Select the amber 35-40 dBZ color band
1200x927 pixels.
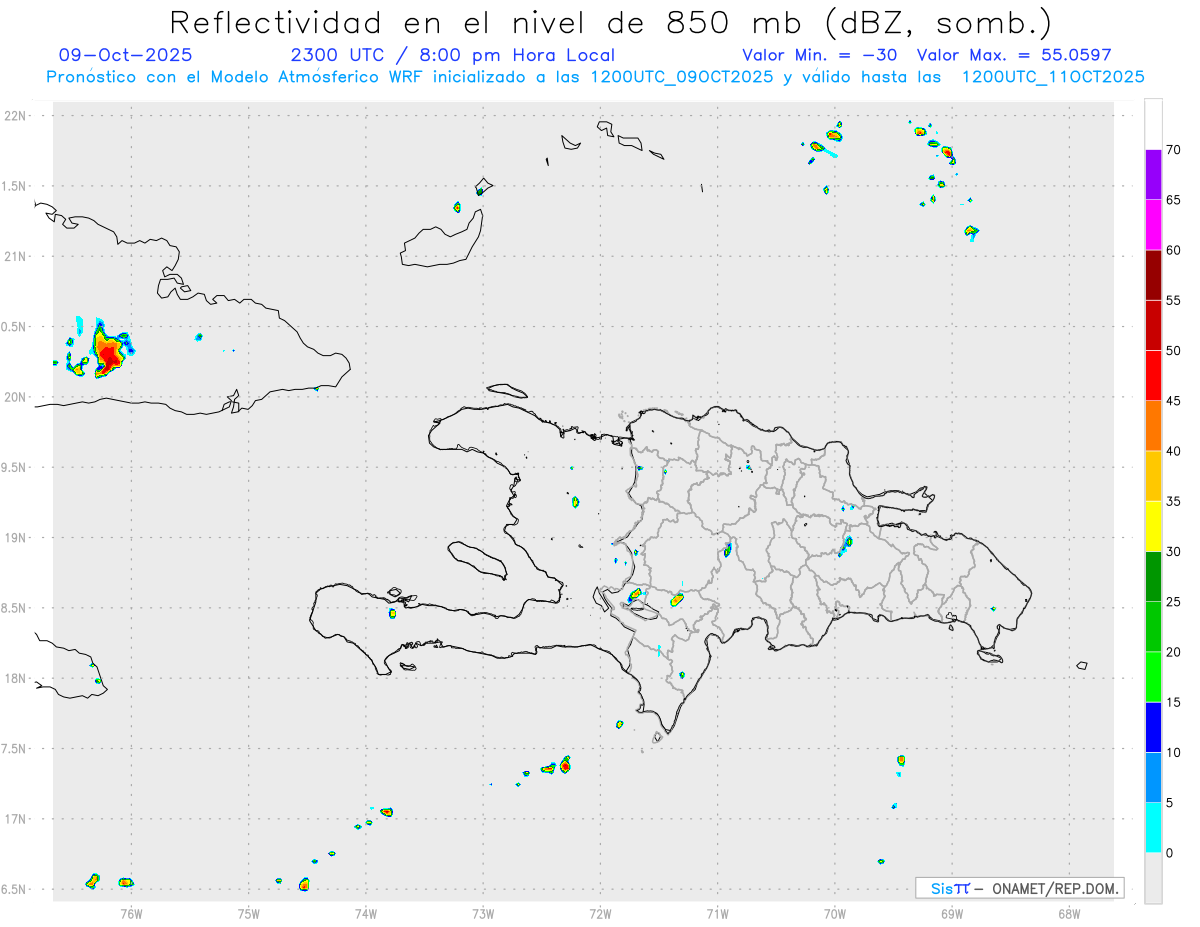[1153, 476]
